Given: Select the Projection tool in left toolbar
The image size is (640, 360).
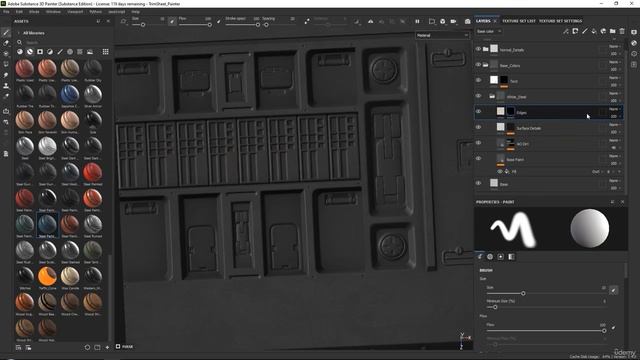Looking at the screenshot, I should [6, 53].
